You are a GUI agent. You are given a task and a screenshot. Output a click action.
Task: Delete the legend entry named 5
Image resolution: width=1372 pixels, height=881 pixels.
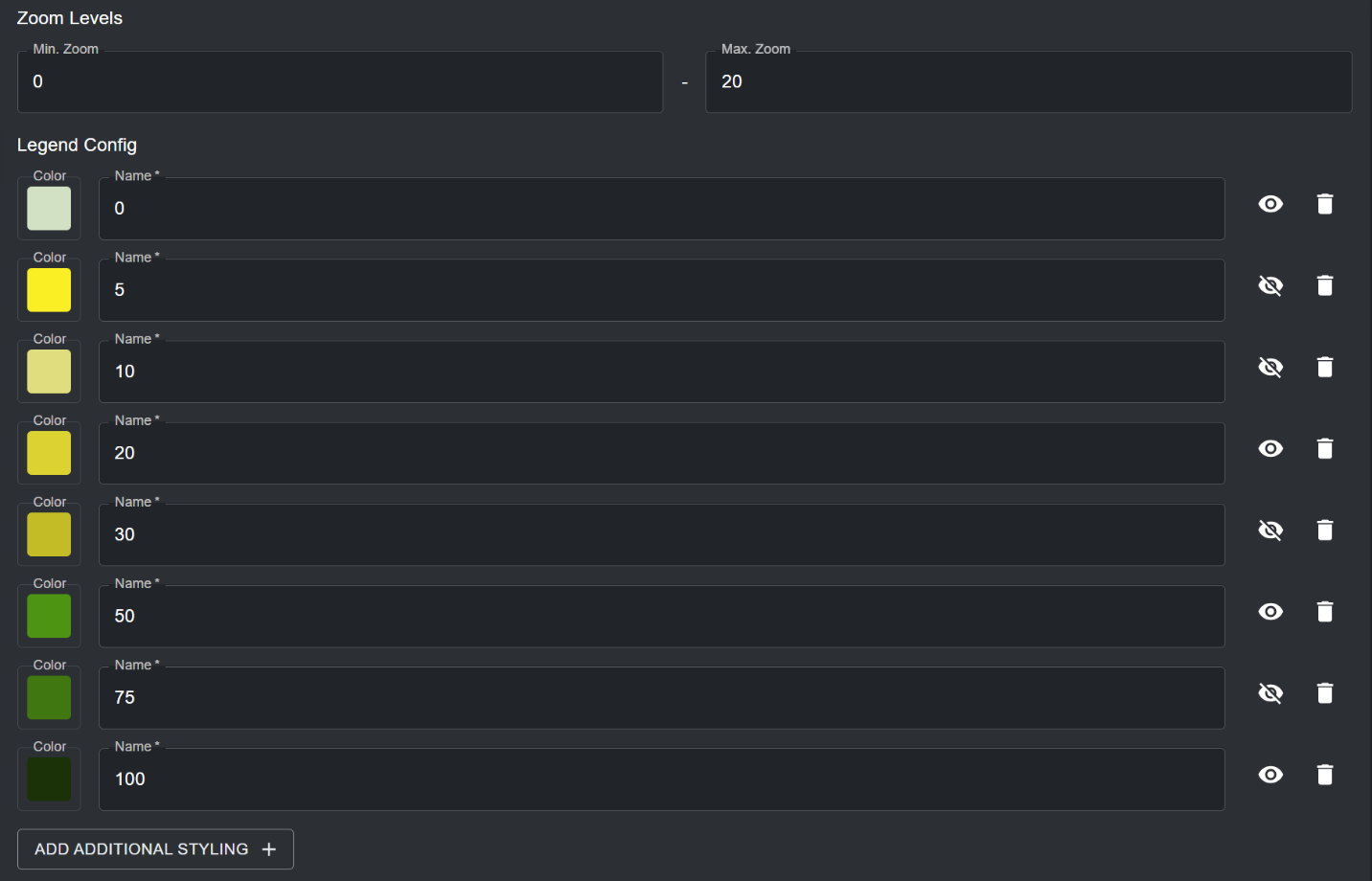1325,285
